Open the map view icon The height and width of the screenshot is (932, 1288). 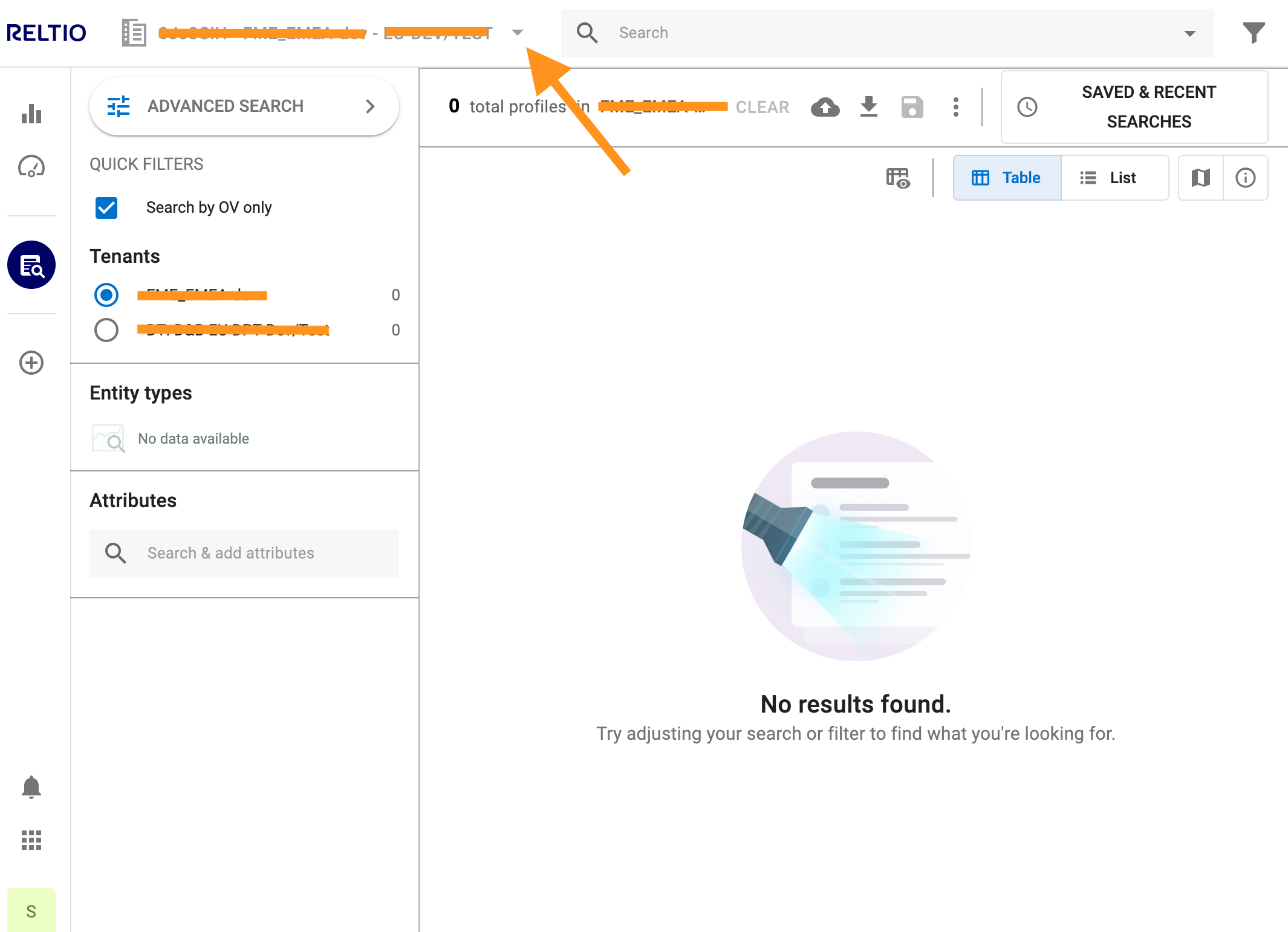coord(1200,178)
